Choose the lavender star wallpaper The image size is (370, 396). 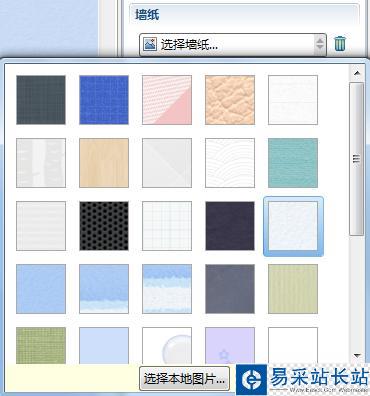230,346
